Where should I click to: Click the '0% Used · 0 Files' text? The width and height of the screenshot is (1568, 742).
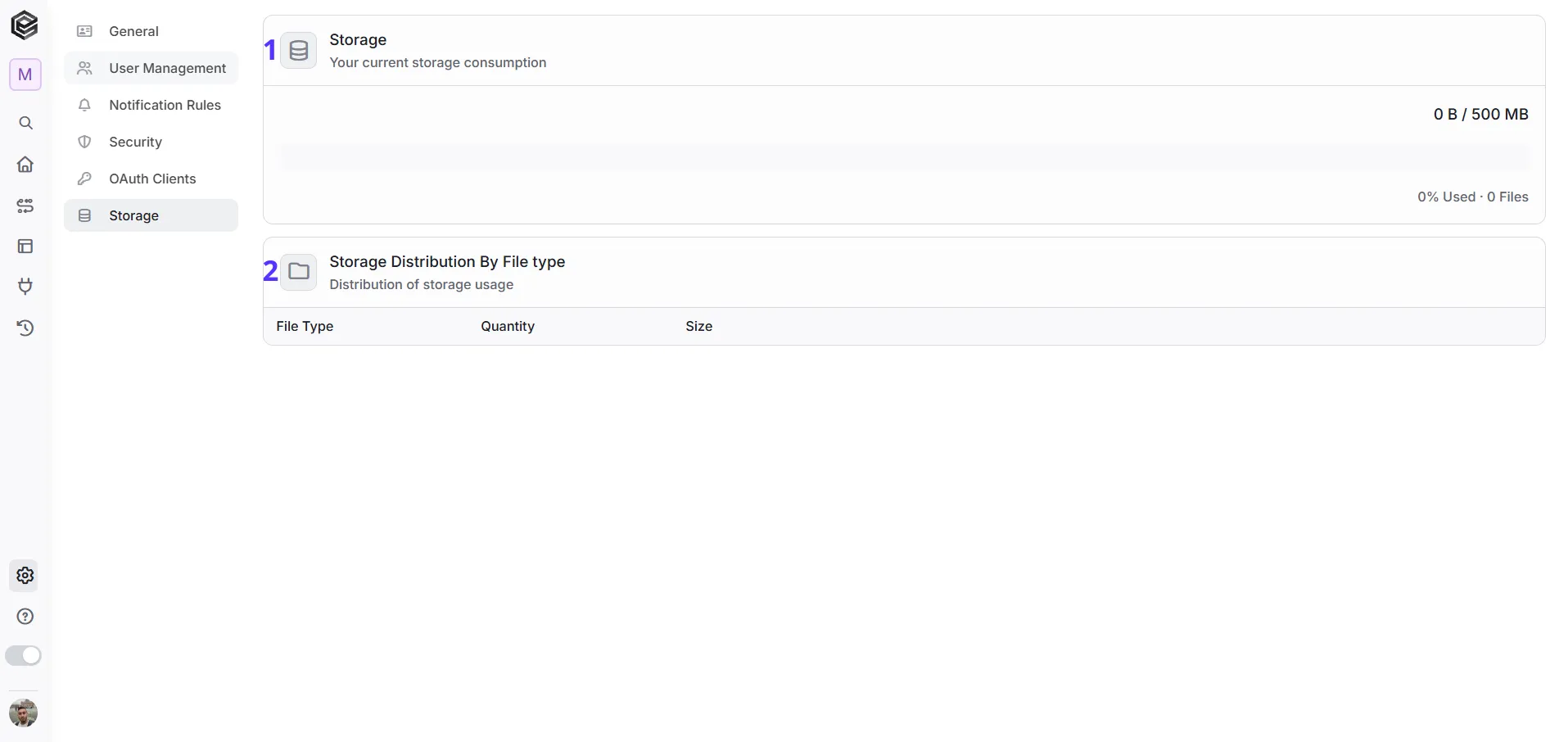coord(1473,197)
